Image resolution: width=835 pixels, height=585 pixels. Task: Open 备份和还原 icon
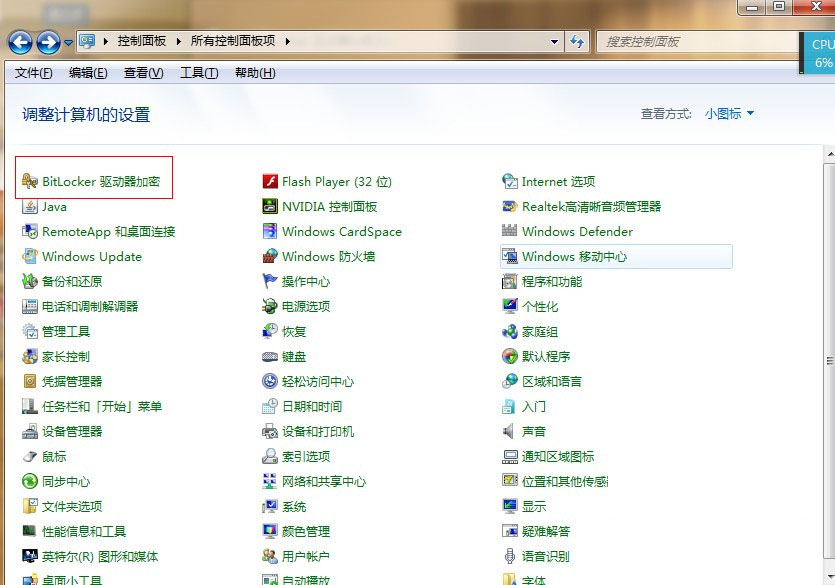click(30, 282)
